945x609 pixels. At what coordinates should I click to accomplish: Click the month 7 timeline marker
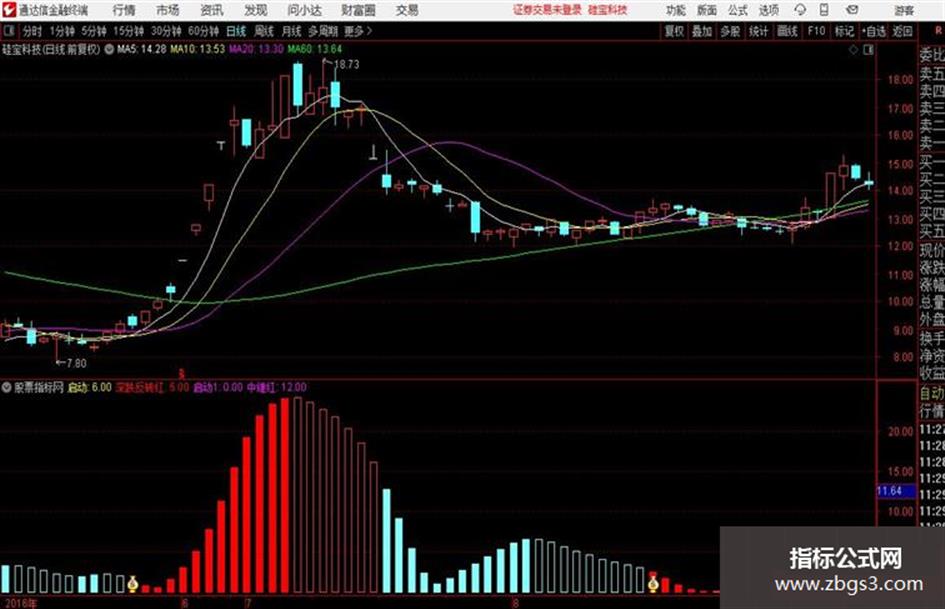tap(248, 603)
